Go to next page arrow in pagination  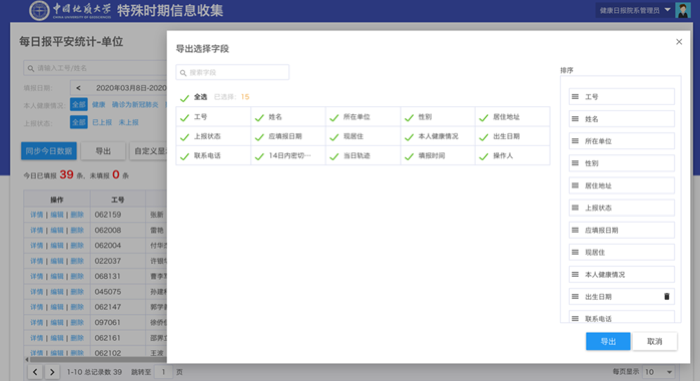tap(52, 372)
